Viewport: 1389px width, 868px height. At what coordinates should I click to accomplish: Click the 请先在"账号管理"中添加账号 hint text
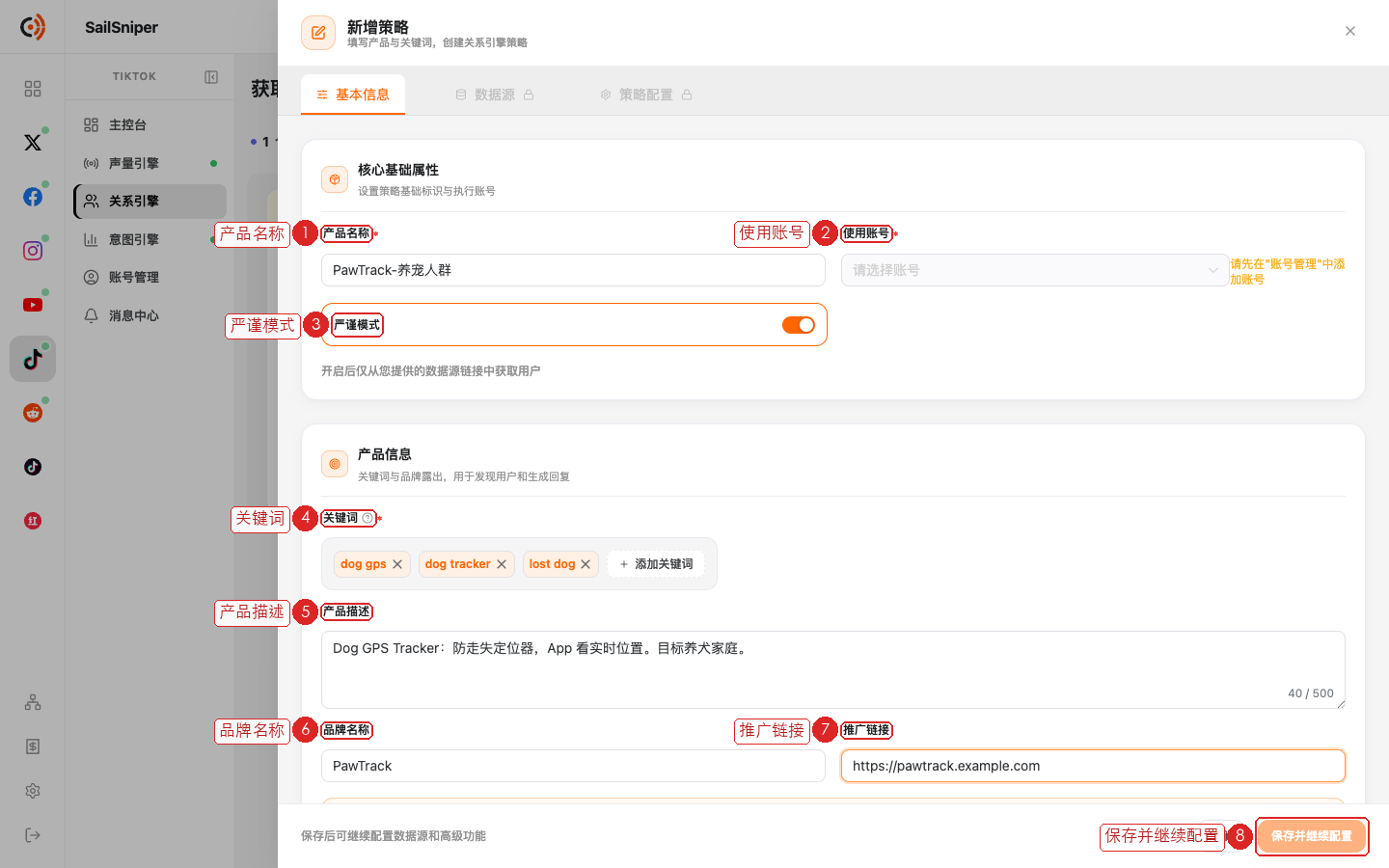(x=1288, y=271)
